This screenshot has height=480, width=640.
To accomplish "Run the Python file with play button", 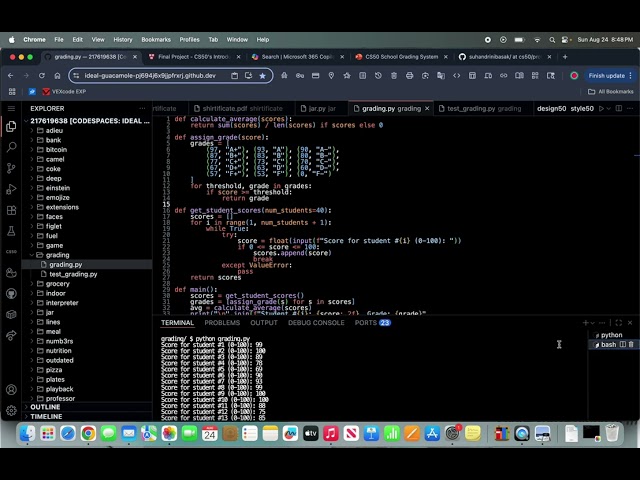I will tap(601, 109).
